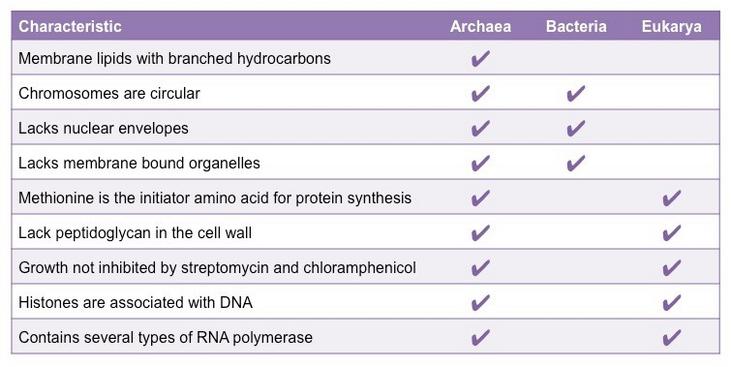Click Bacteria checkmark for circular chromosomes row

pyautogui.click(x=576, y=93)
